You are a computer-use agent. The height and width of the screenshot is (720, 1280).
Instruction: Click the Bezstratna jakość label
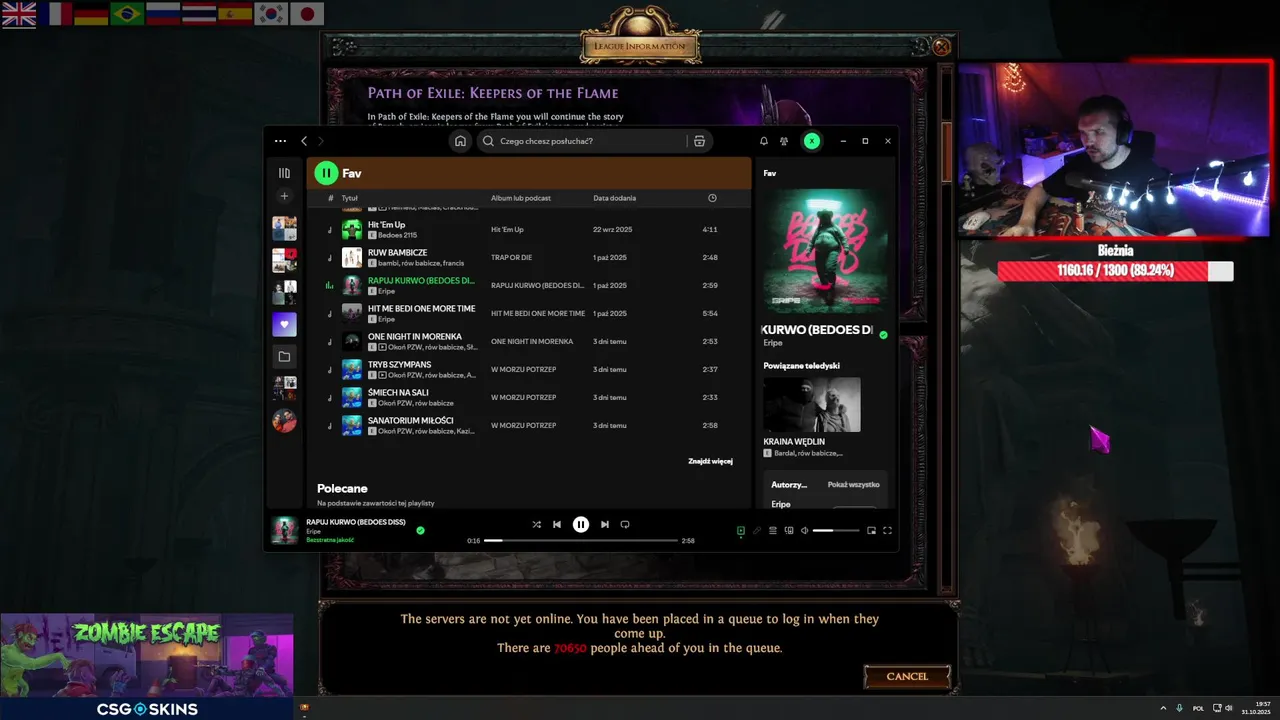(x=330, y=540)
